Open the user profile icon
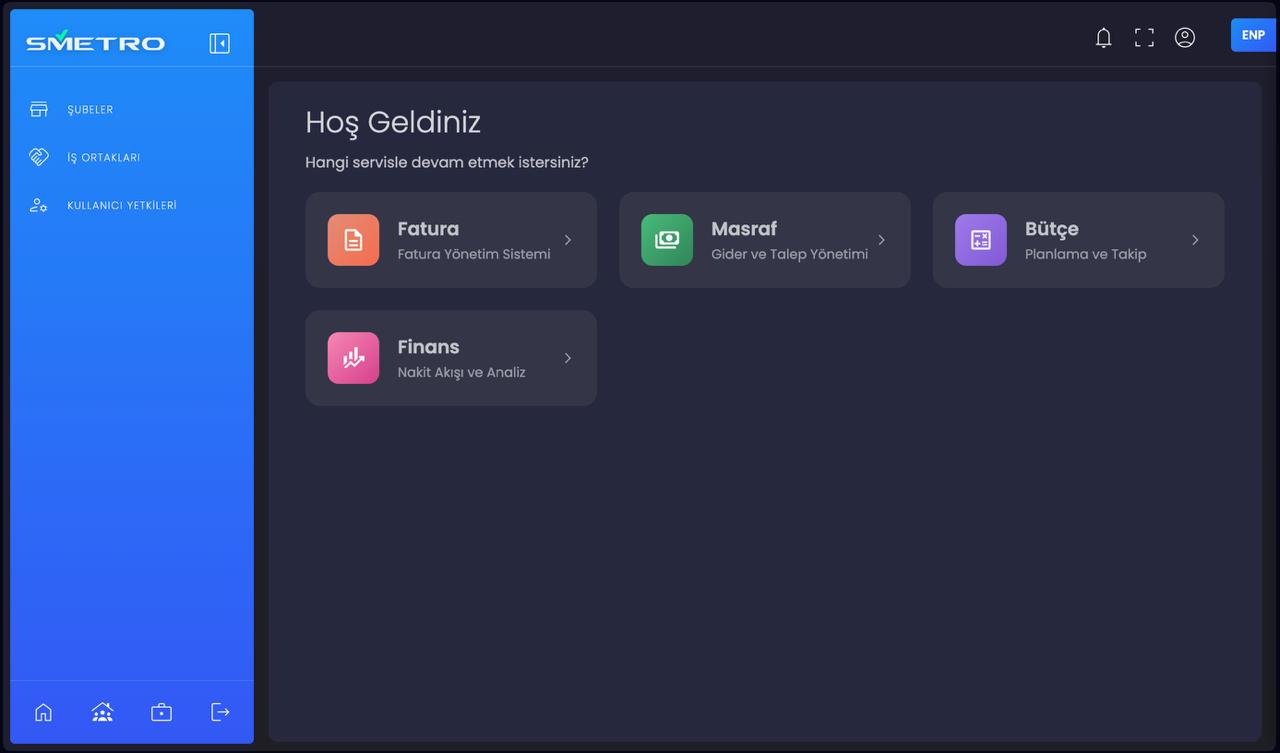This screenshot has width=1280, height=753. (x=1185, y=38)
